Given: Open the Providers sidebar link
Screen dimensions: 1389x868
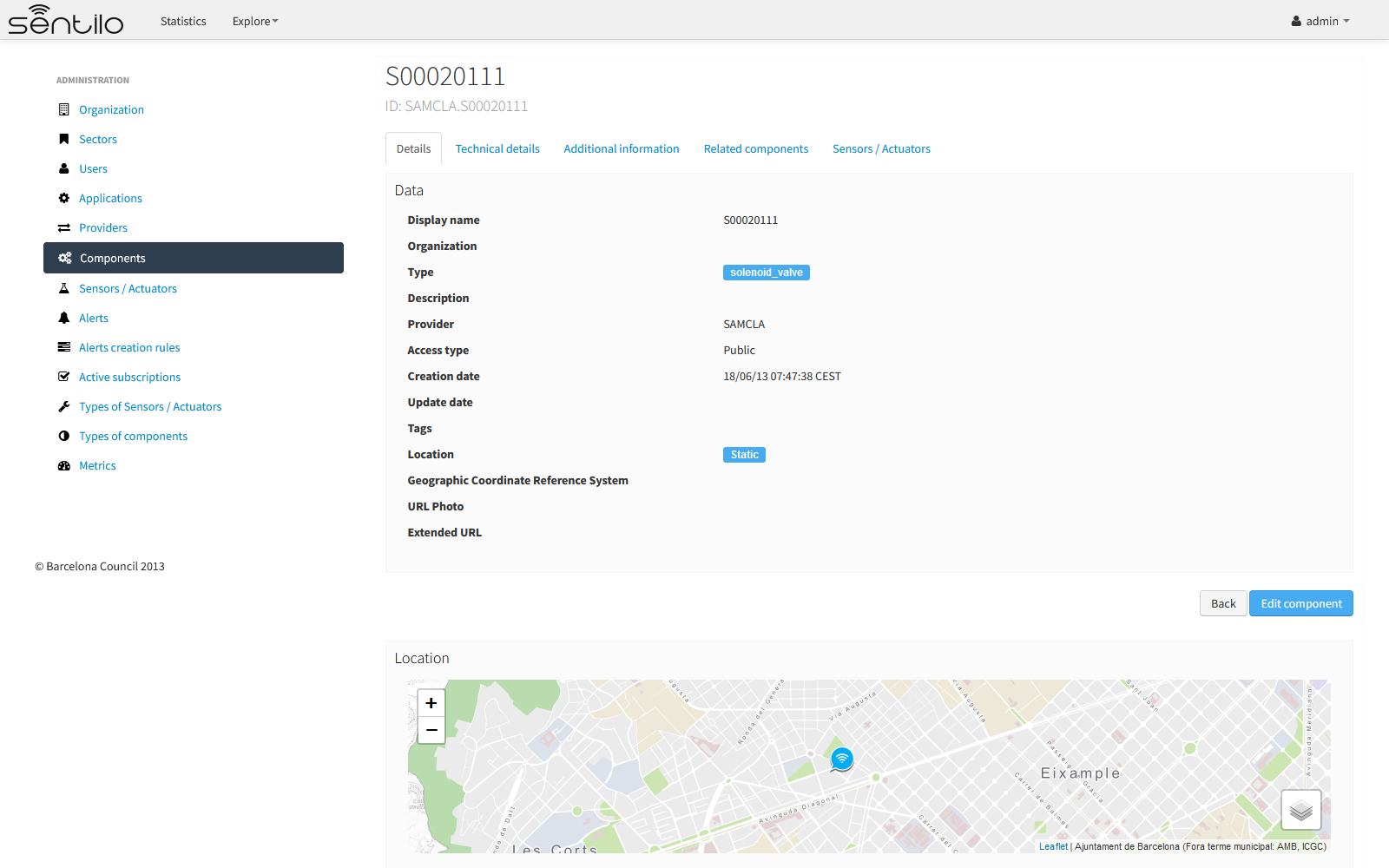Looking at the screenshot, I should pyautogui.click(x=103, y=227).
